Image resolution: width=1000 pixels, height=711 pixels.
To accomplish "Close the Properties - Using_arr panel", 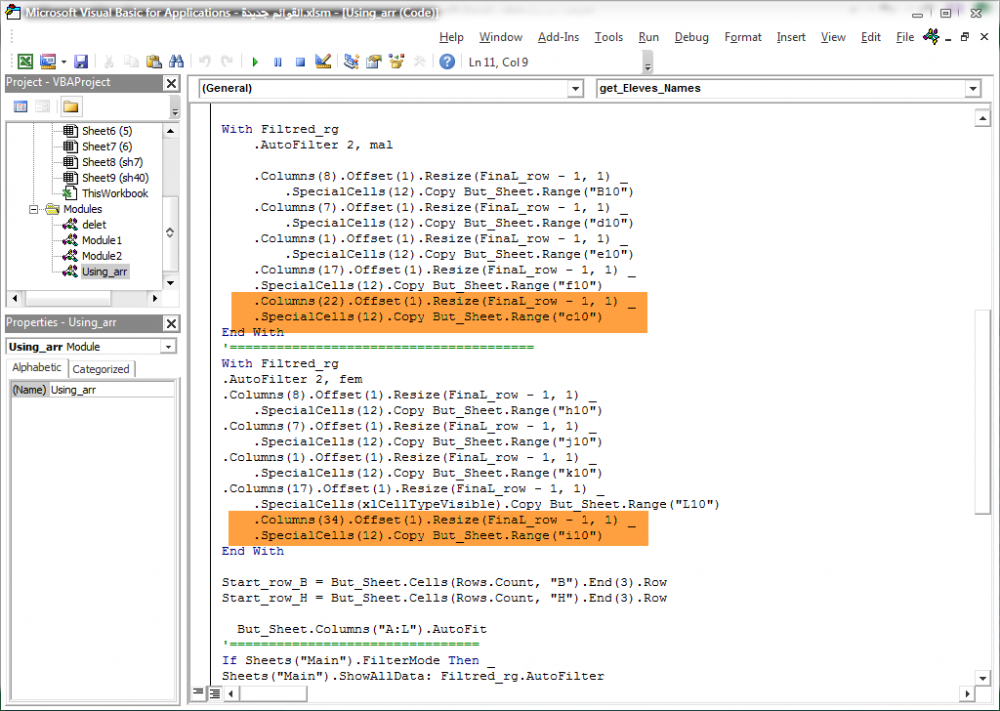I will (x=171, y=323).
